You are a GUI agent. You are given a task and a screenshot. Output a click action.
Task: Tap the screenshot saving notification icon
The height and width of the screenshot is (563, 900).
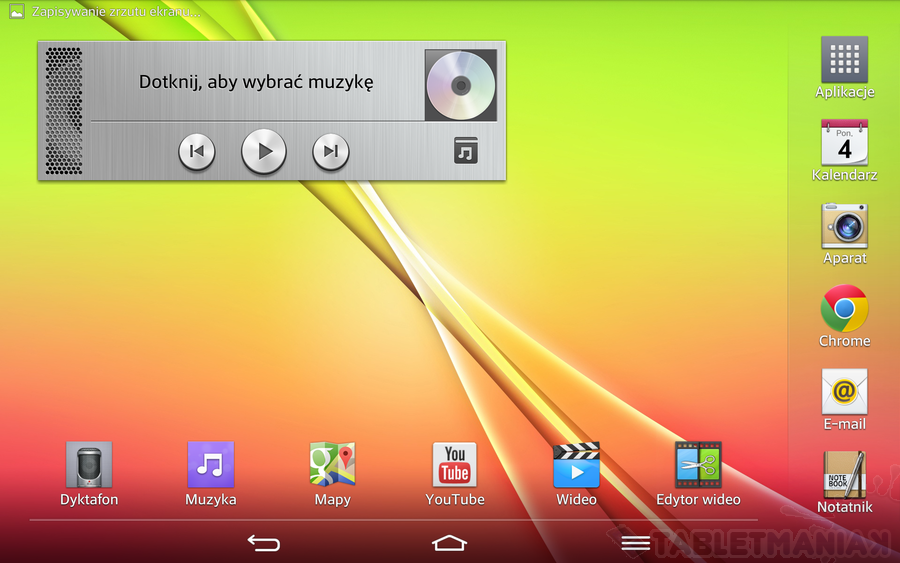(17, 11)
